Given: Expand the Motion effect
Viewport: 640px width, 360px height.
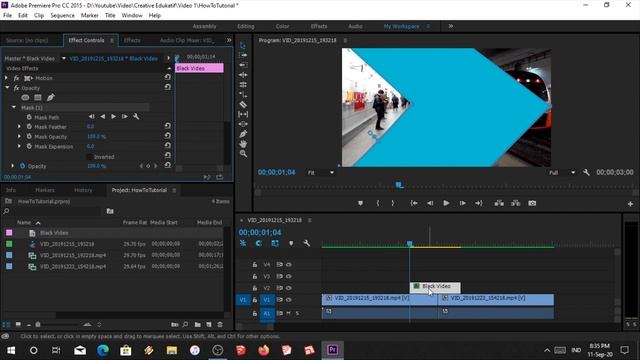Looking at the screenshot, I should (x=6, y=78).
